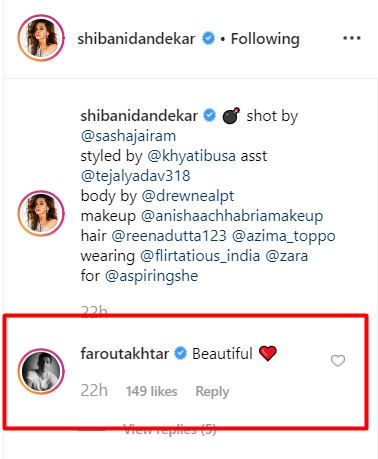Visit the @tejalyadav318 profile link

pyautogui.click(x=135, y=176)
